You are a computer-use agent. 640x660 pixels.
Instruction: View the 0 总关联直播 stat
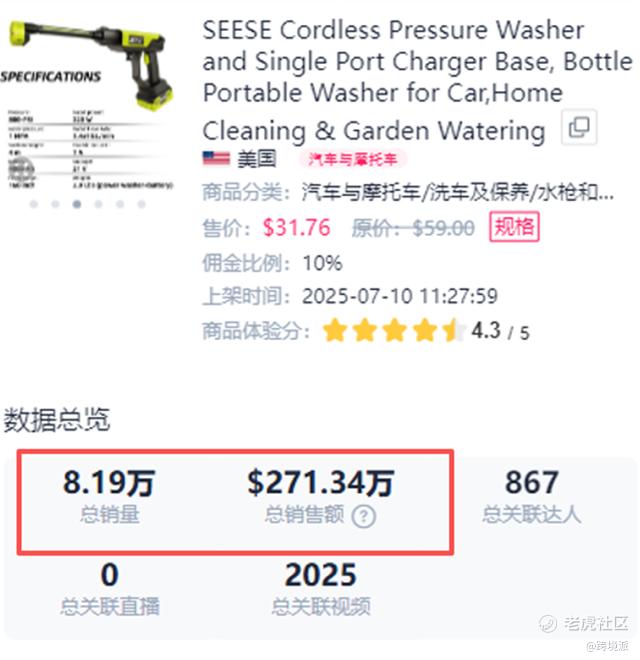pyautogui.click(x=109, y=588)
